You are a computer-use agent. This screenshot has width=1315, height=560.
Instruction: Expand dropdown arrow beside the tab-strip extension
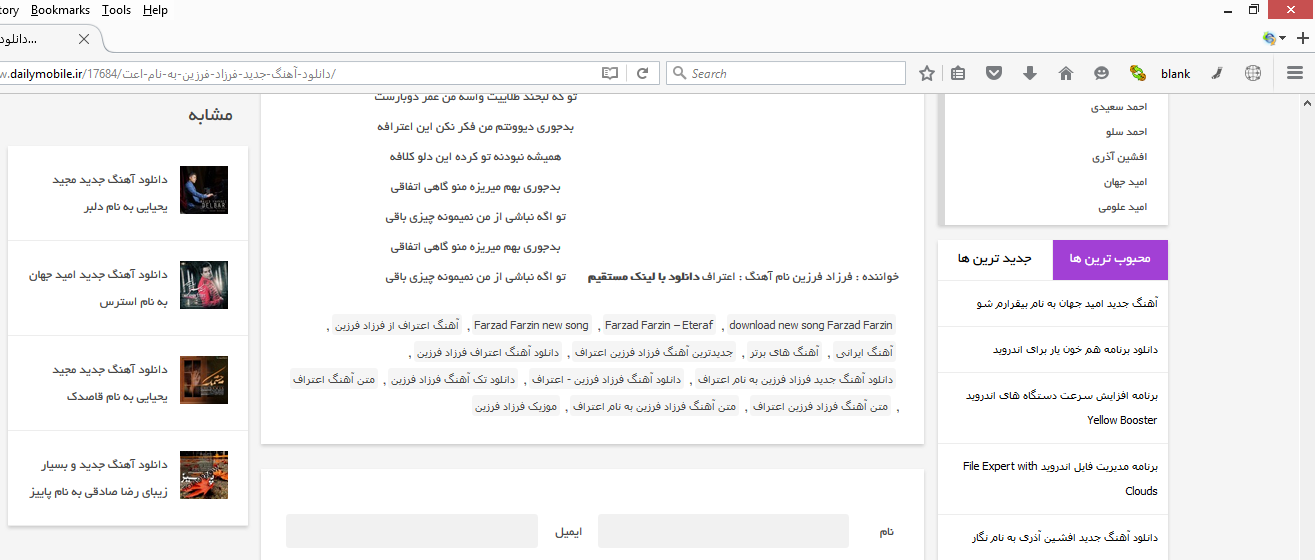(x=1283, y=39)
